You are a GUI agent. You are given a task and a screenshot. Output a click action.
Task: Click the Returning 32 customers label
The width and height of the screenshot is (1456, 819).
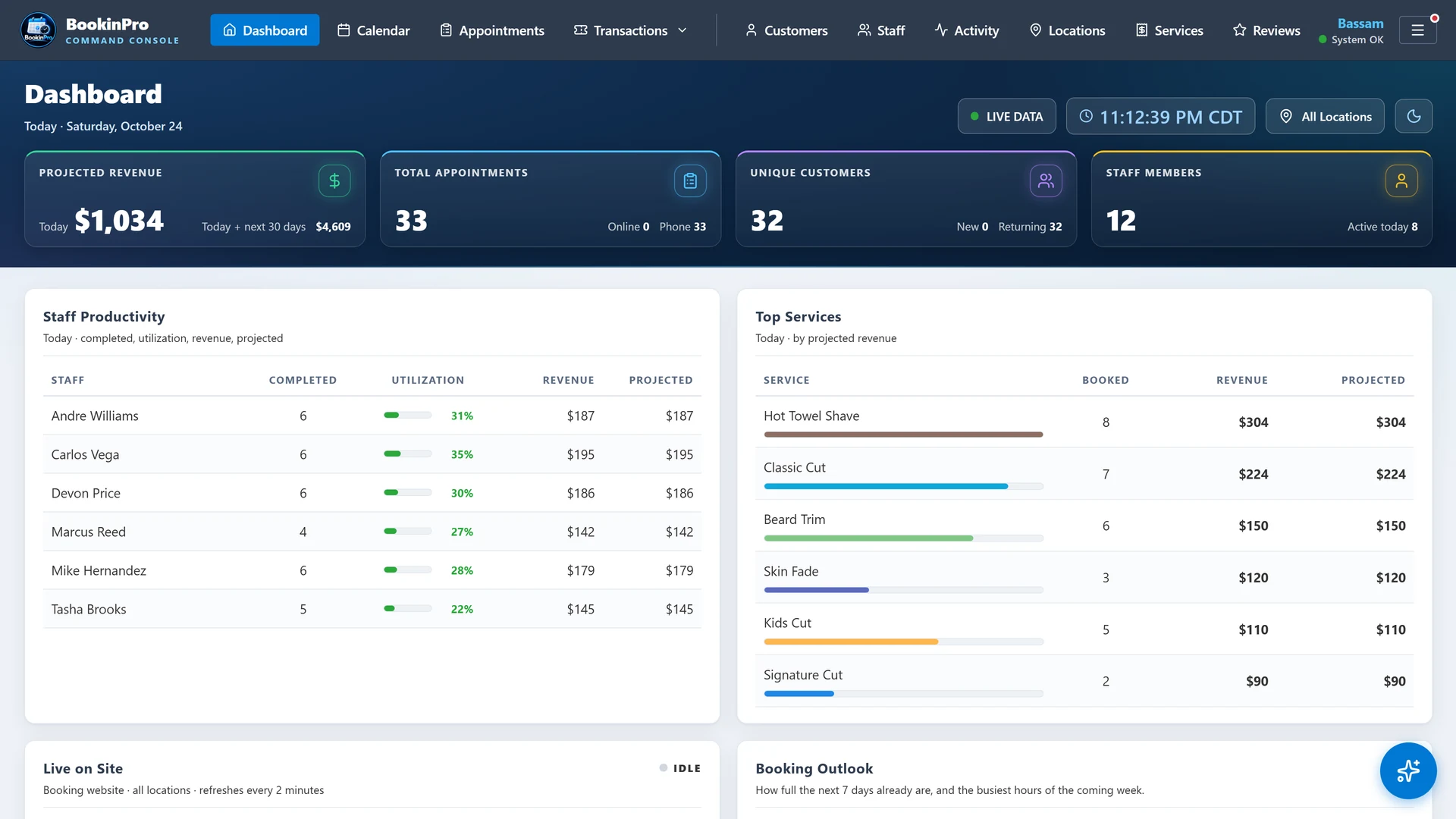pyautogui.click(x=1030, y=227)
